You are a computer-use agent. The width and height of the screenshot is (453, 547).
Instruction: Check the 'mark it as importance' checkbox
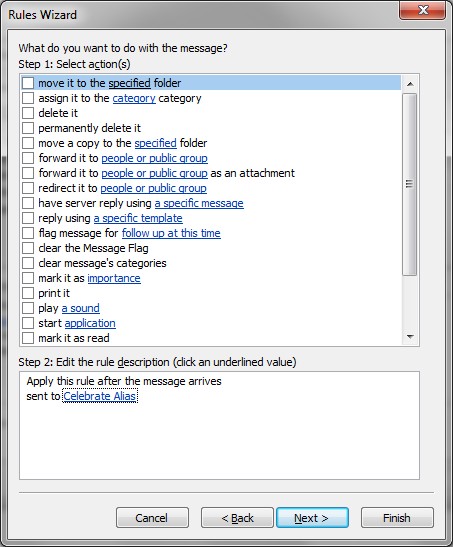[x=28, y=278]
